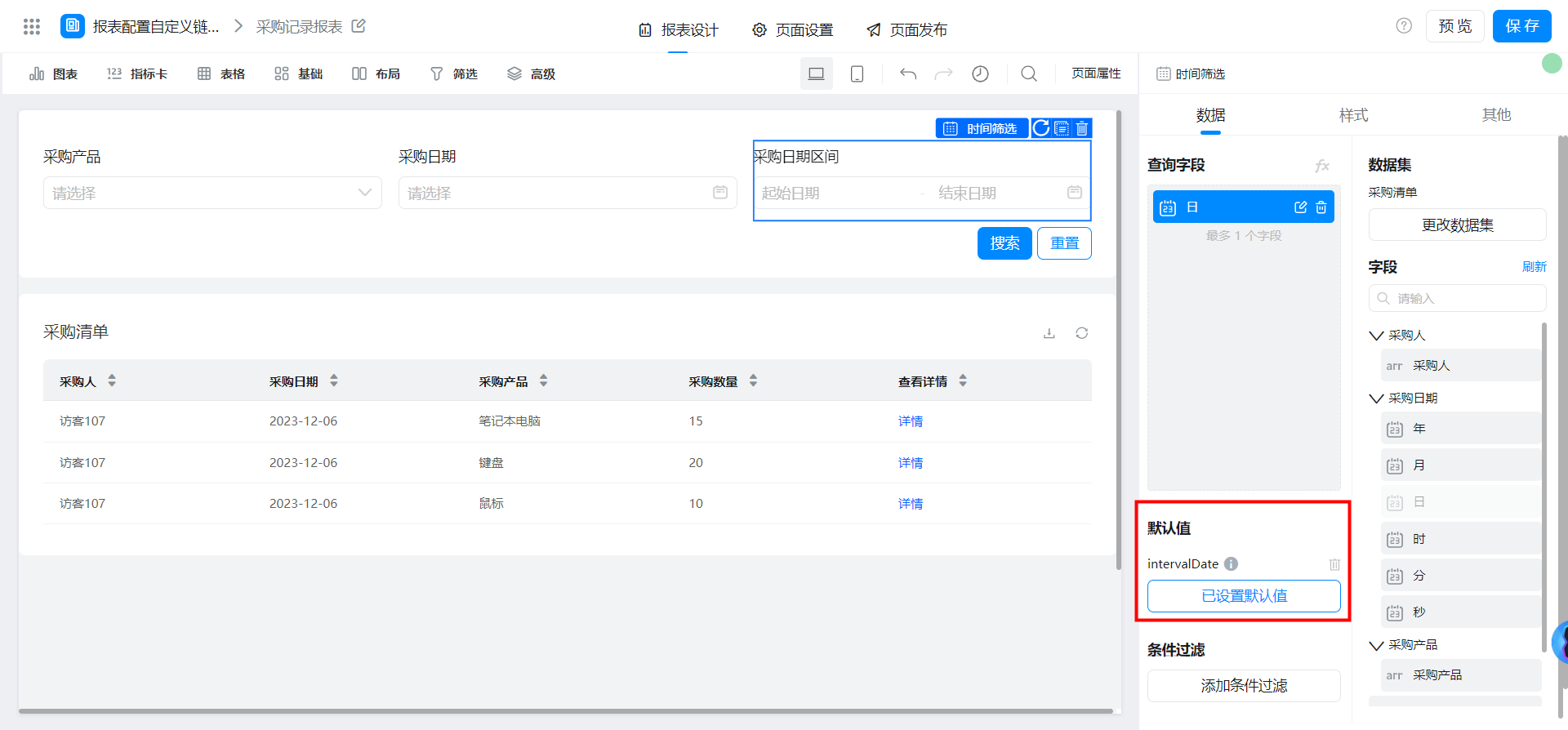The width and height of the screenshot is (1568, 730).
Task: Open the help question mark icon
Action: (x=1404, y=26)
